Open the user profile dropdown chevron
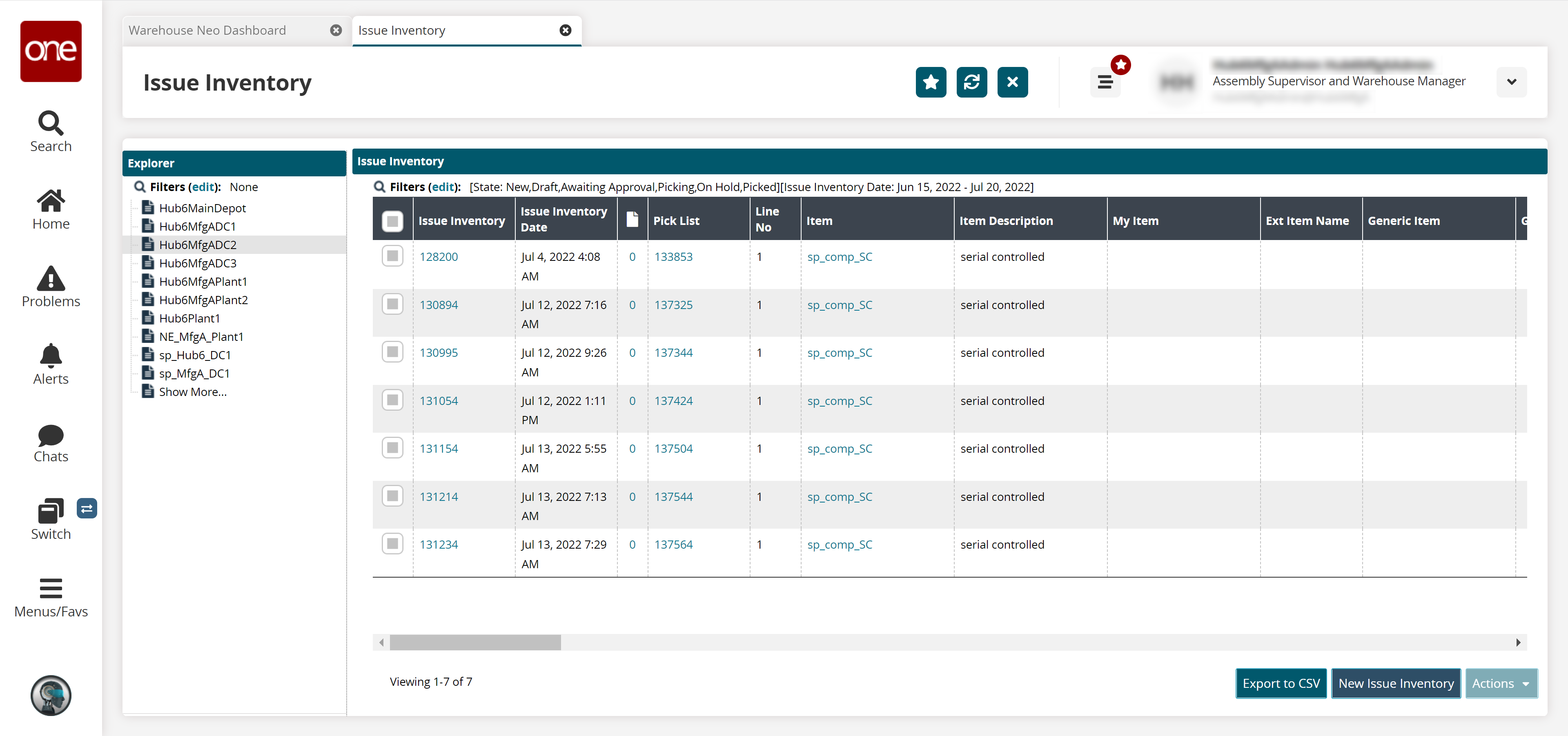 pos(1511,82)
